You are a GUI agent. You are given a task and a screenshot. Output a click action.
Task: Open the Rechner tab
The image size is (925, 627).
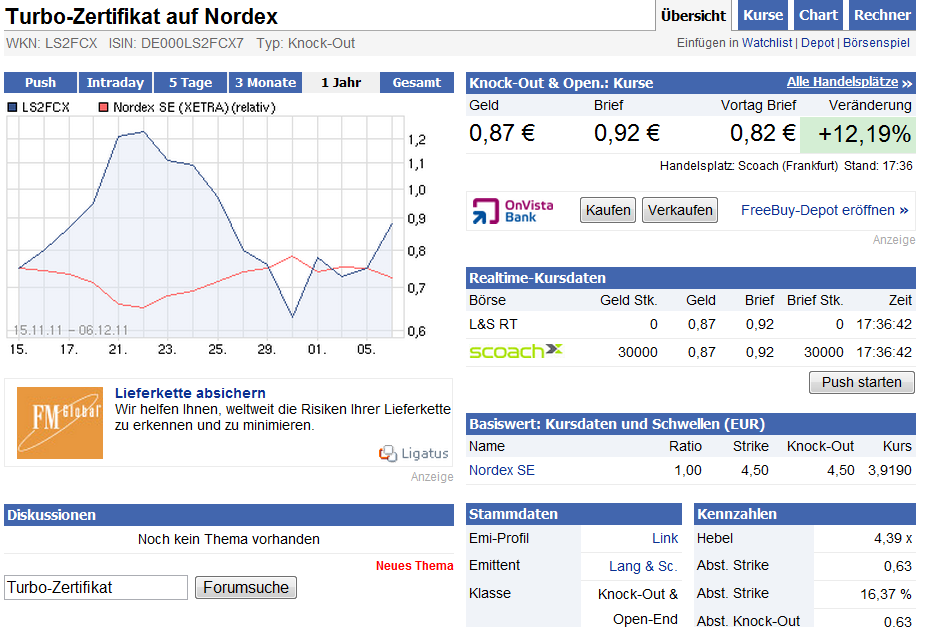(x=882, y=15)
